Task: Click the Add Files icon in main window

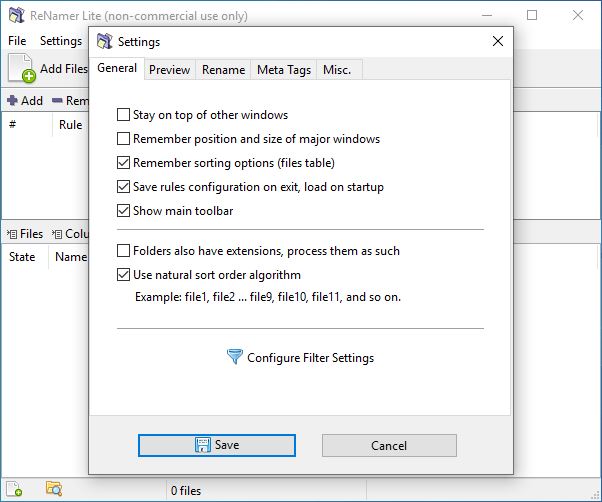Action: [x=22, y=68]
